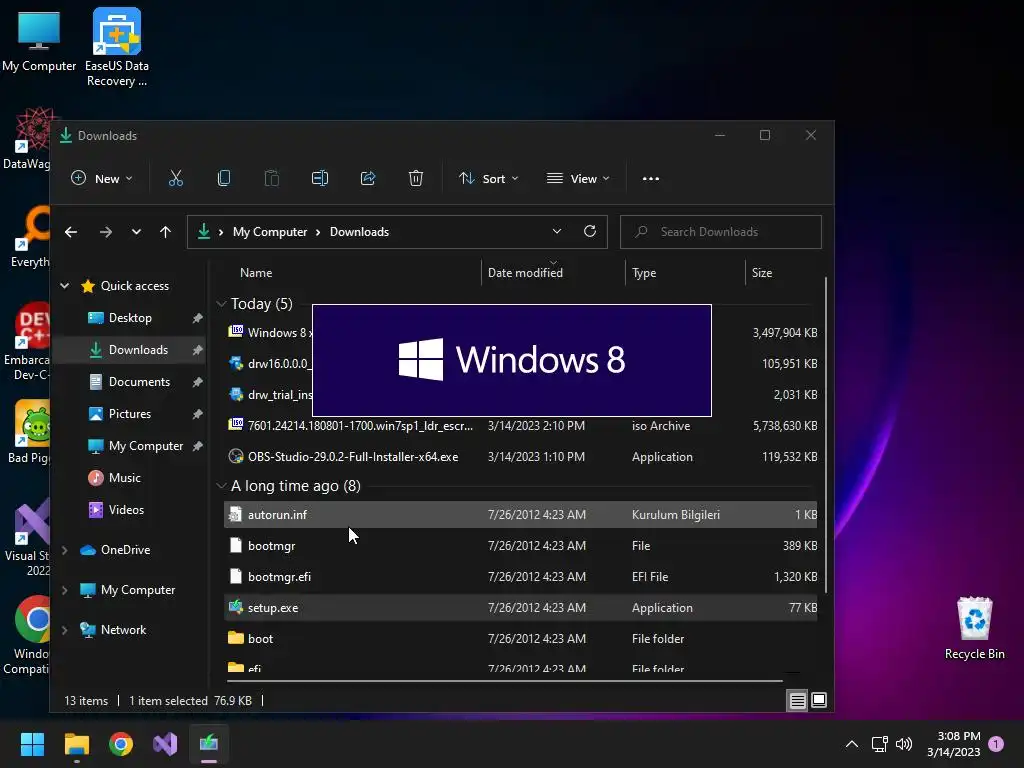Click the network tray icon
1024x768 pixels.
point(879,744)
